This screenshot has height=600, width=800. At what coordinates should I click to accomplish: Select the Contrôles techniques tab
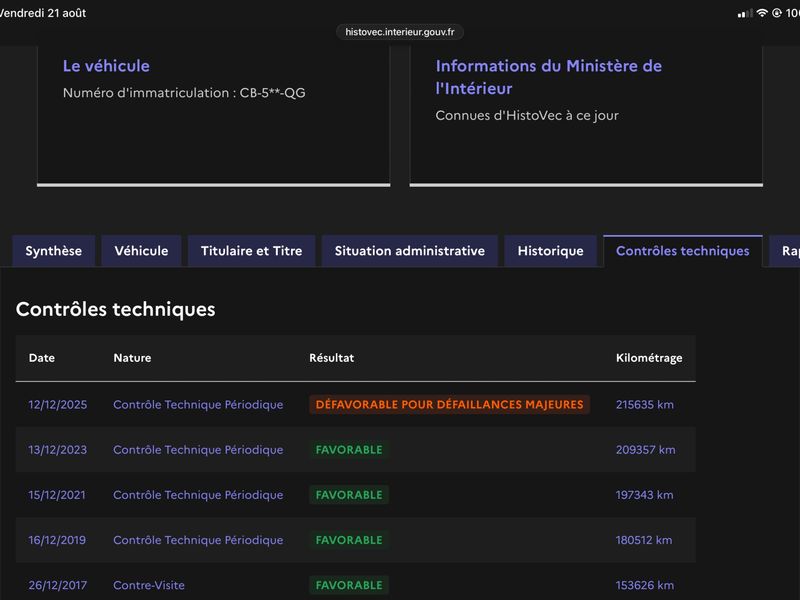click(x=683, y=251)
